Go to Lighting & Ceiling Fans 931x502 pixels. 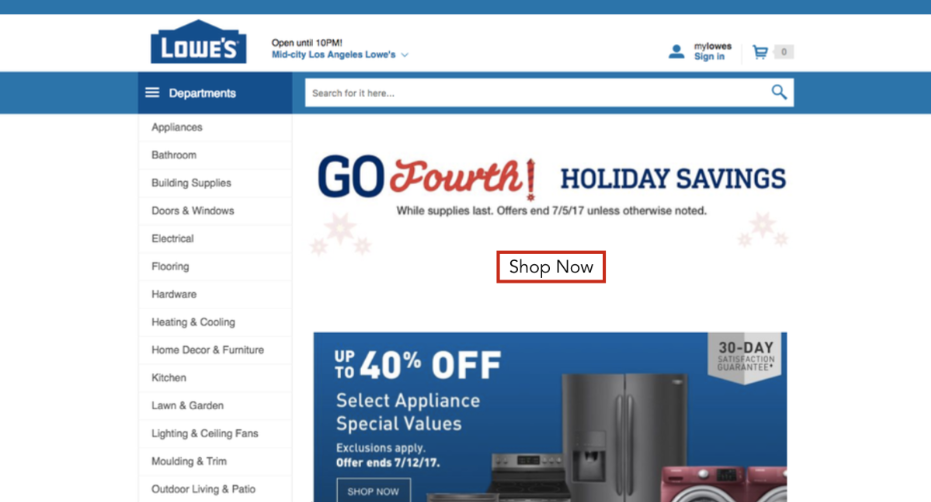(x=205, y=434)
